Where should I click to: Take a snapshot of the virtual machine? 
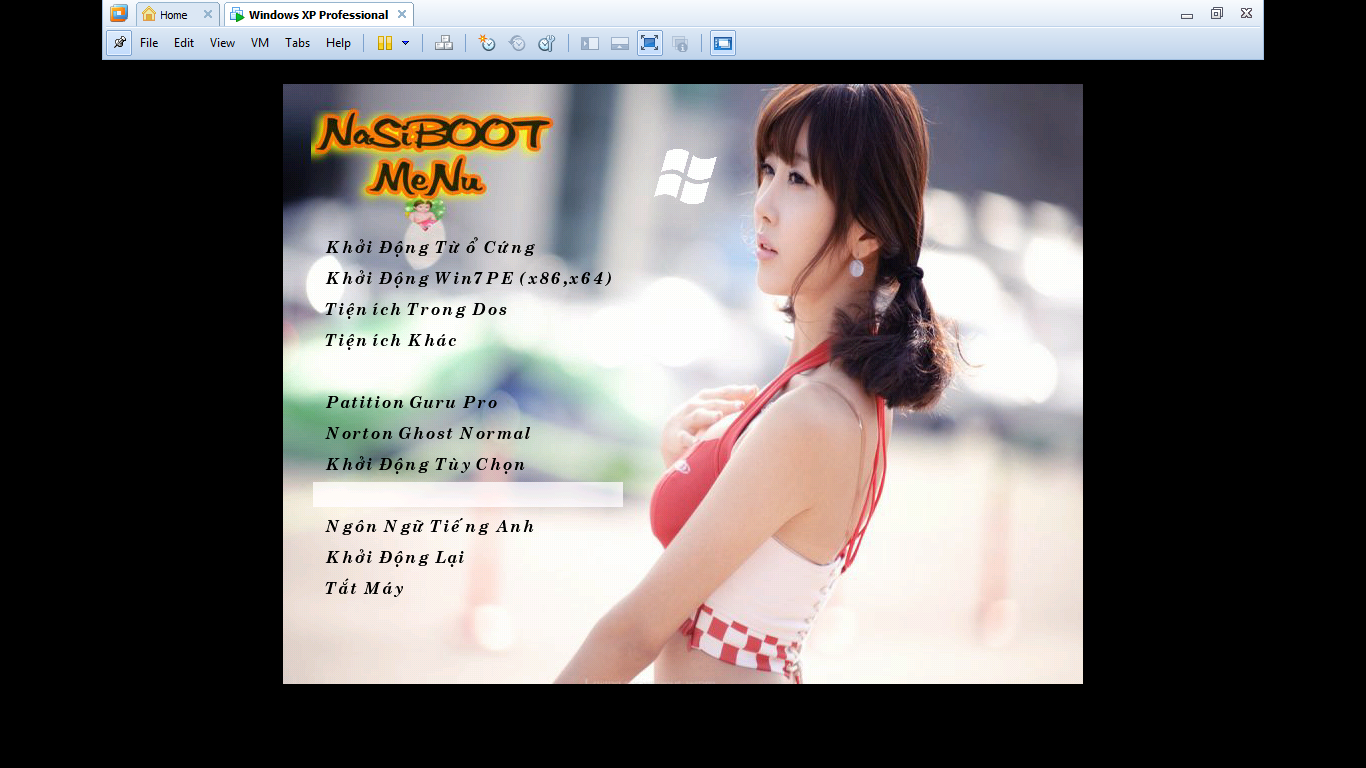click(487, 43)
